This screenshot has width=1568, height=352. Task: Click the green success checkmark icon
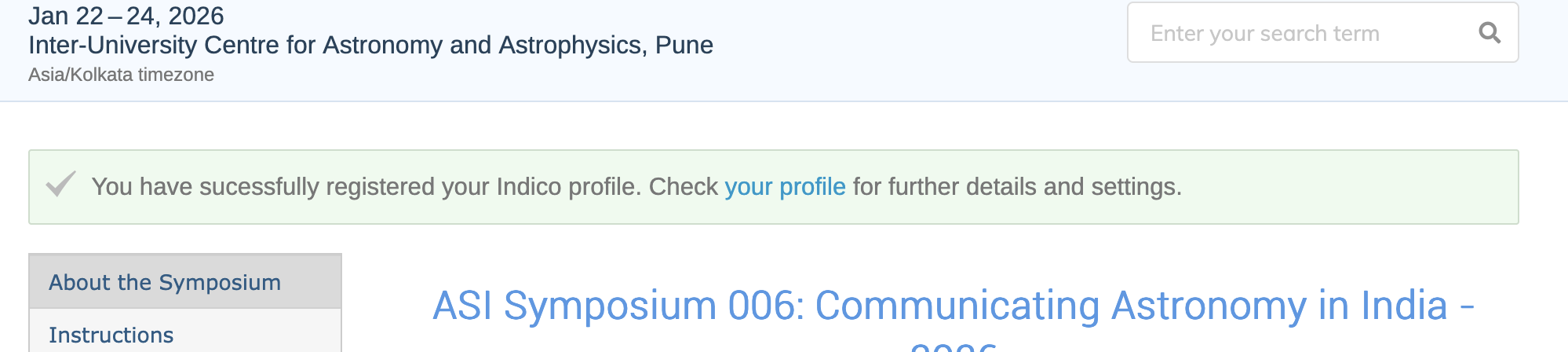tap(60, 185)
